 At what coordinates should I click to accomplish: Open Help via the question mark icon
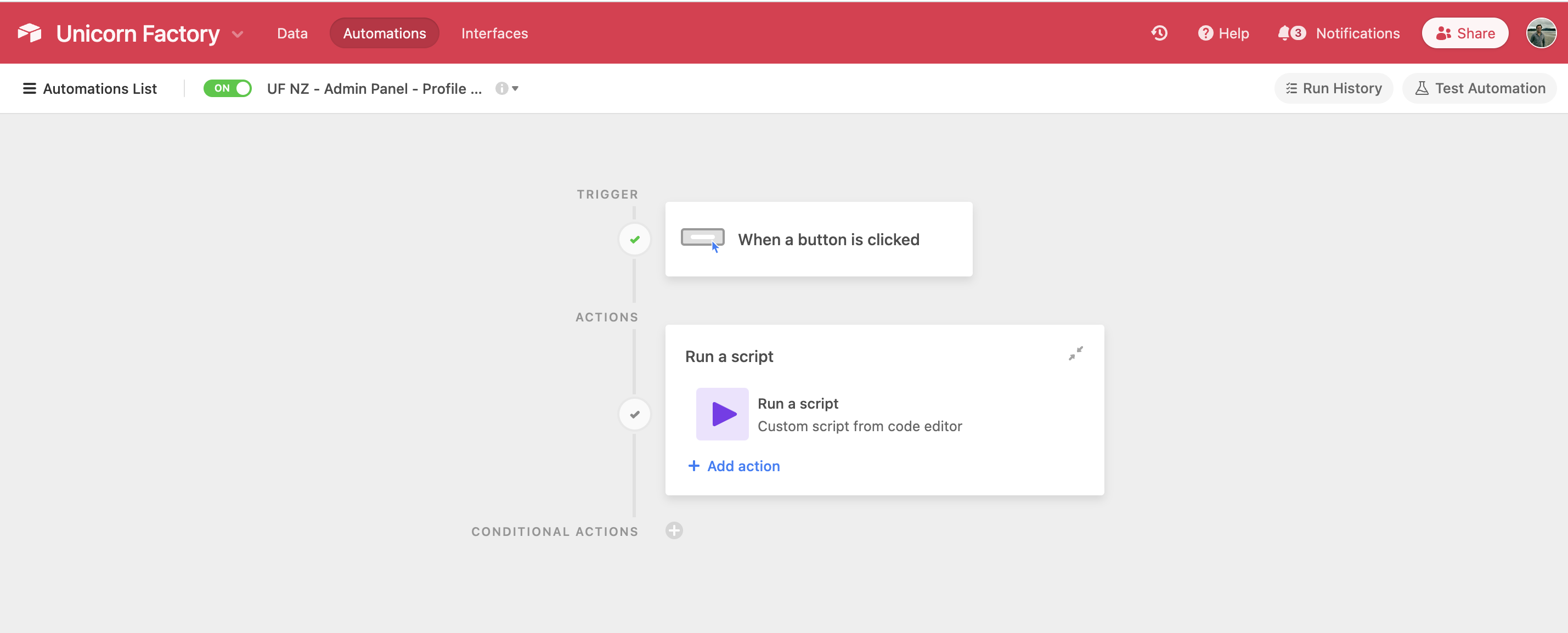pos(1206,33)
